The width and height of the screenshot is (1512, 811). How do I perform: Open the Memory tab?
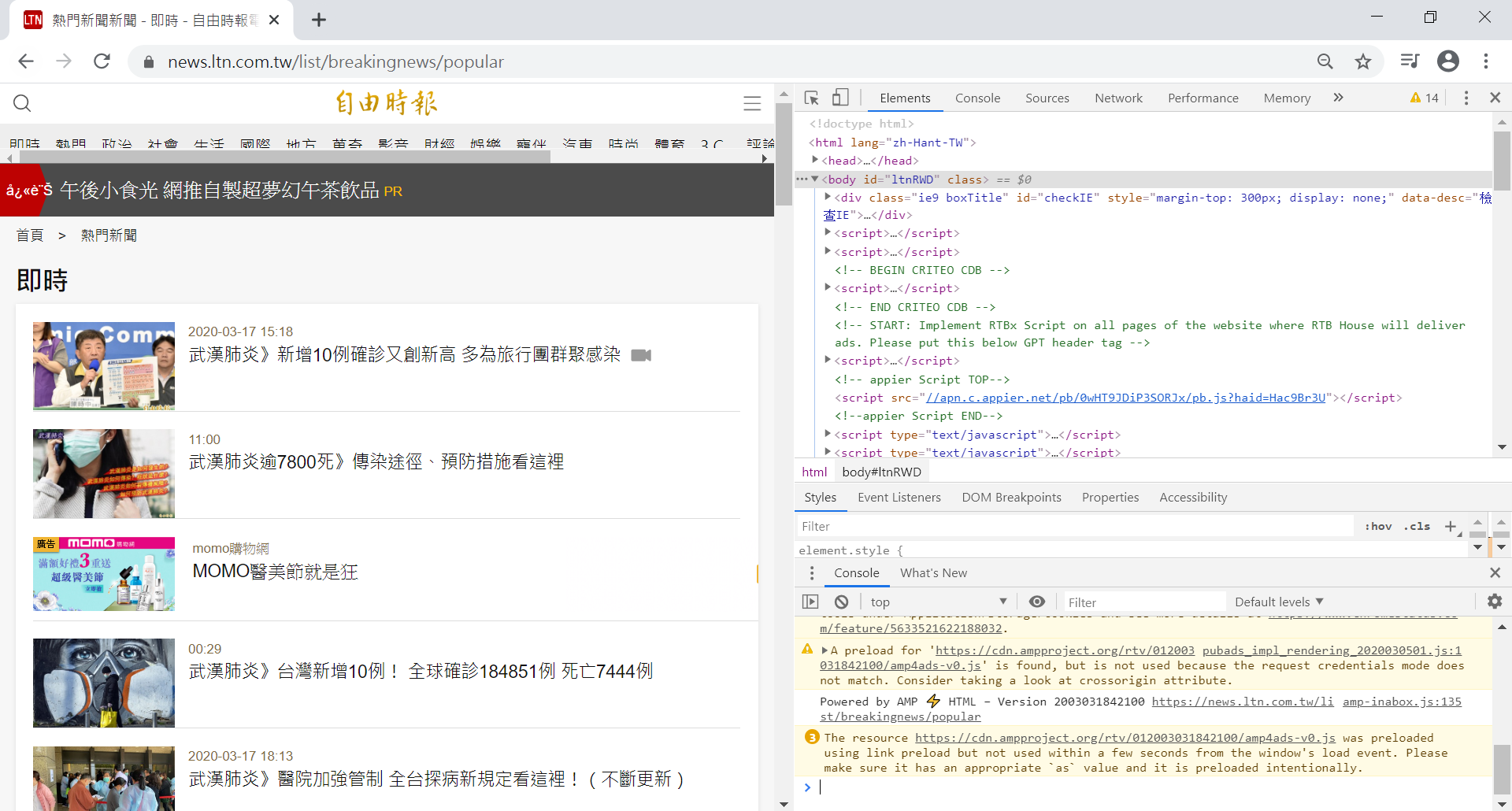pos(1287,98)
